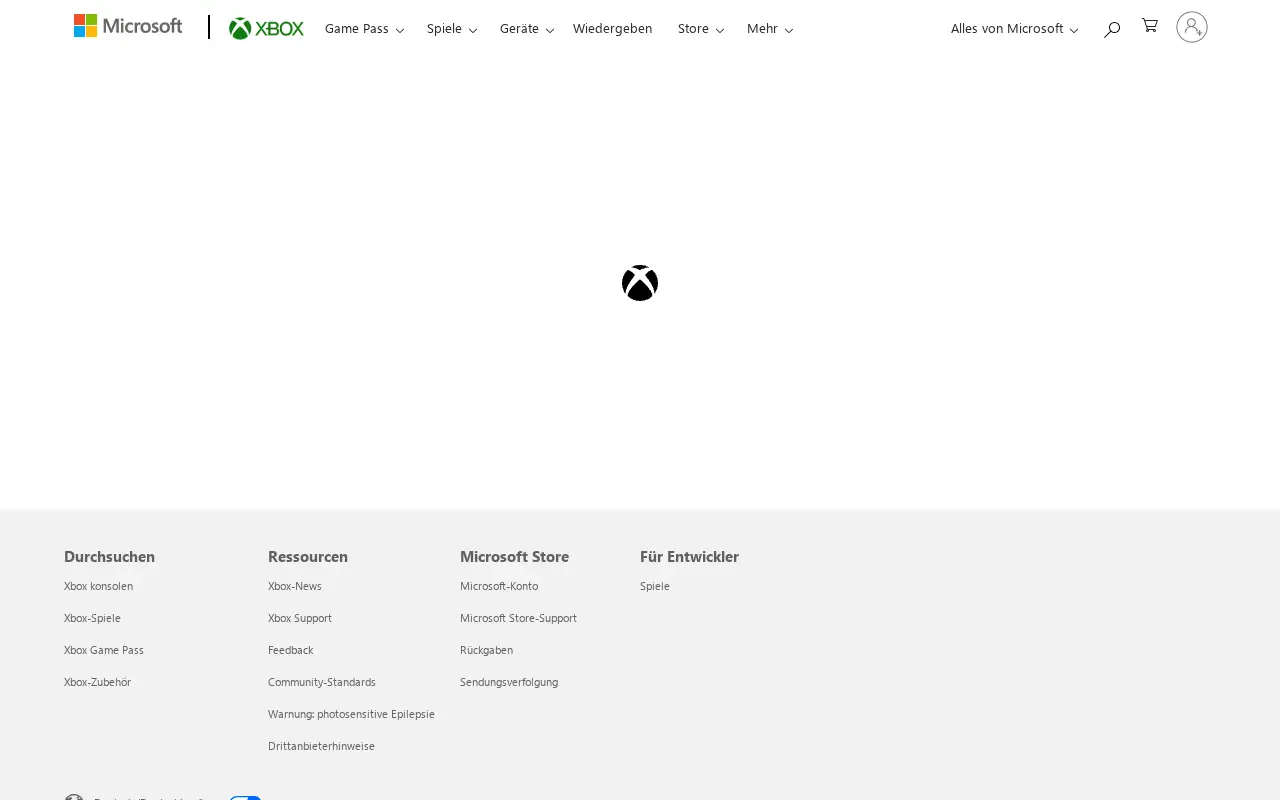Open the Feedback footer link
Viewport: 1280px width, 800px height.
[x=291, y=650]
